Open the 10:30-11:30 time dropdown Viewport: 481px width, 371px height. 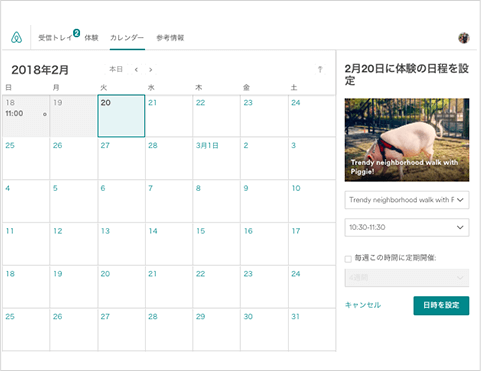[x=407, y=227]
